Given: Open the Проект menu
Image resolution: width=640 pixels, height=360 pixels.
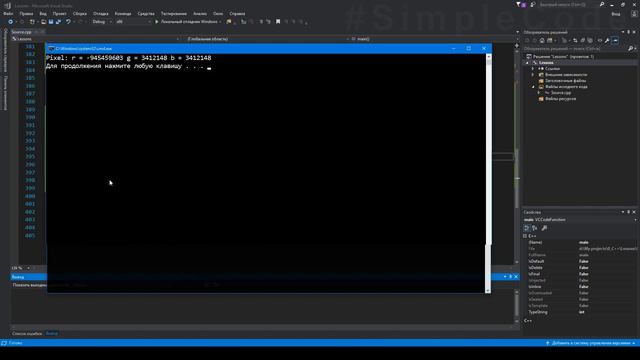Looking at the screenshot, I should pos(59,13).
